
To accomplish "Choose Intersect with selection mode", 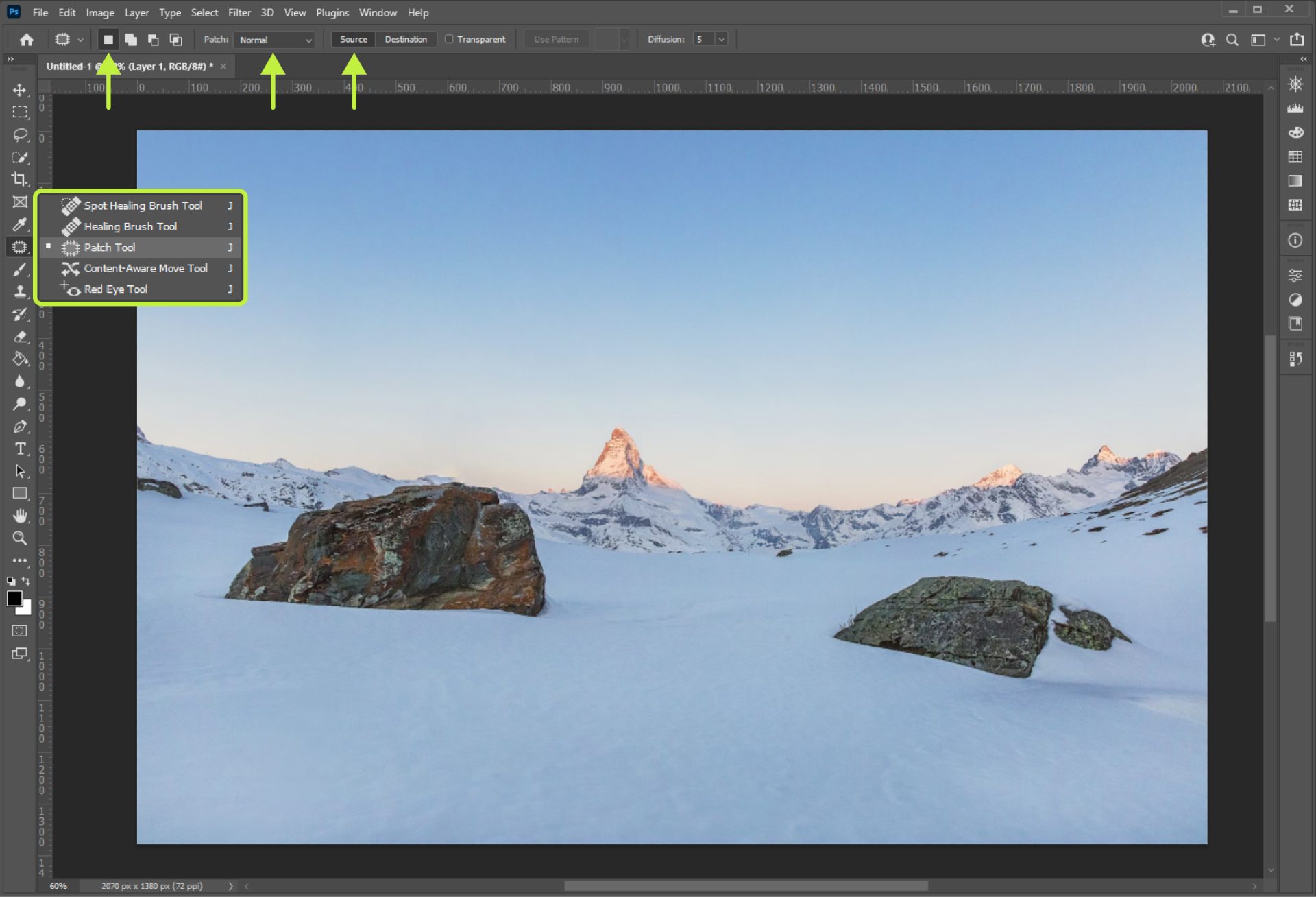I will coord(176,40).
